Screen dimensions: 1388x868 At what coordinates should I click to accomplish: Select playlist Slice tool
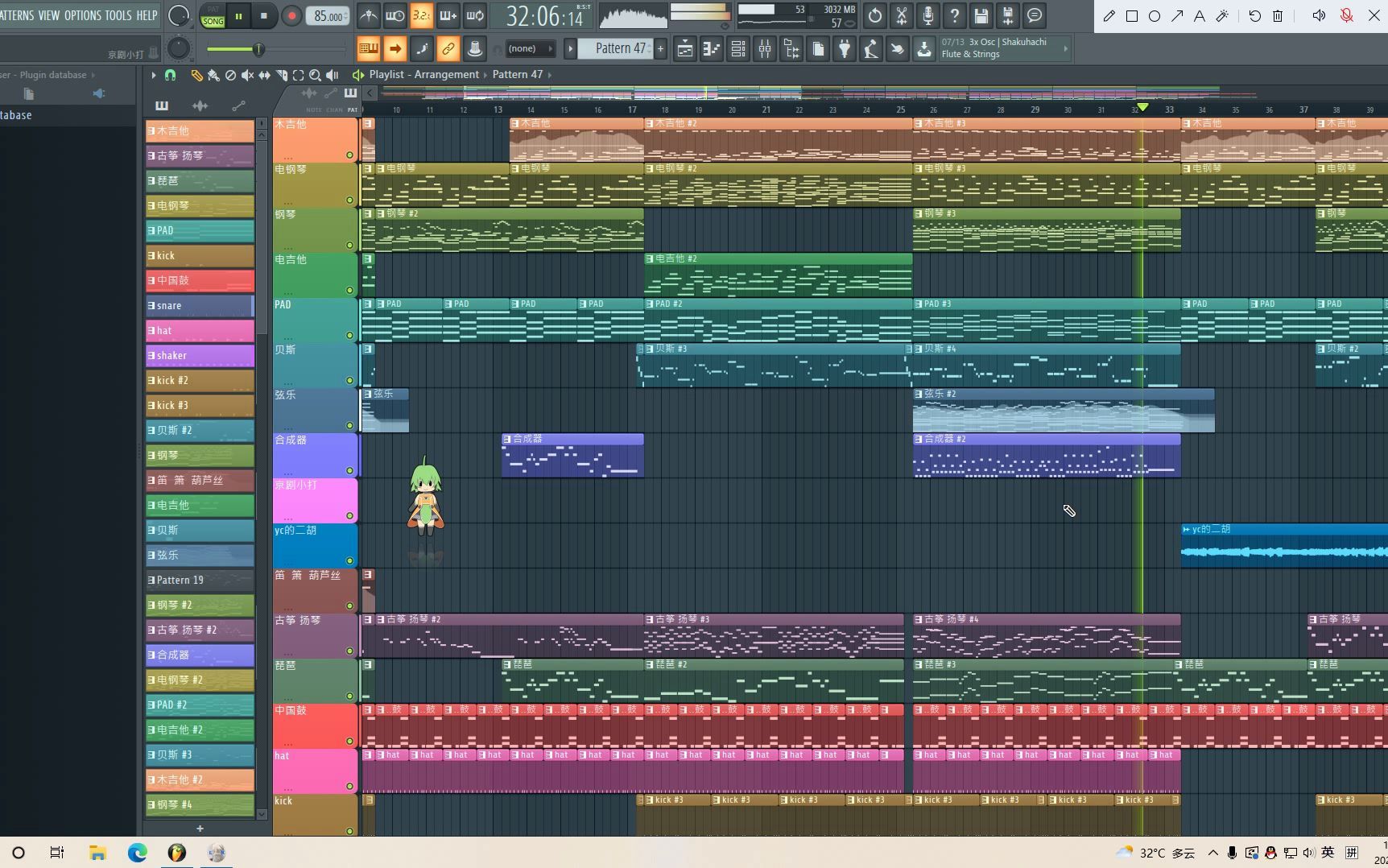click(x=281, y=75)
